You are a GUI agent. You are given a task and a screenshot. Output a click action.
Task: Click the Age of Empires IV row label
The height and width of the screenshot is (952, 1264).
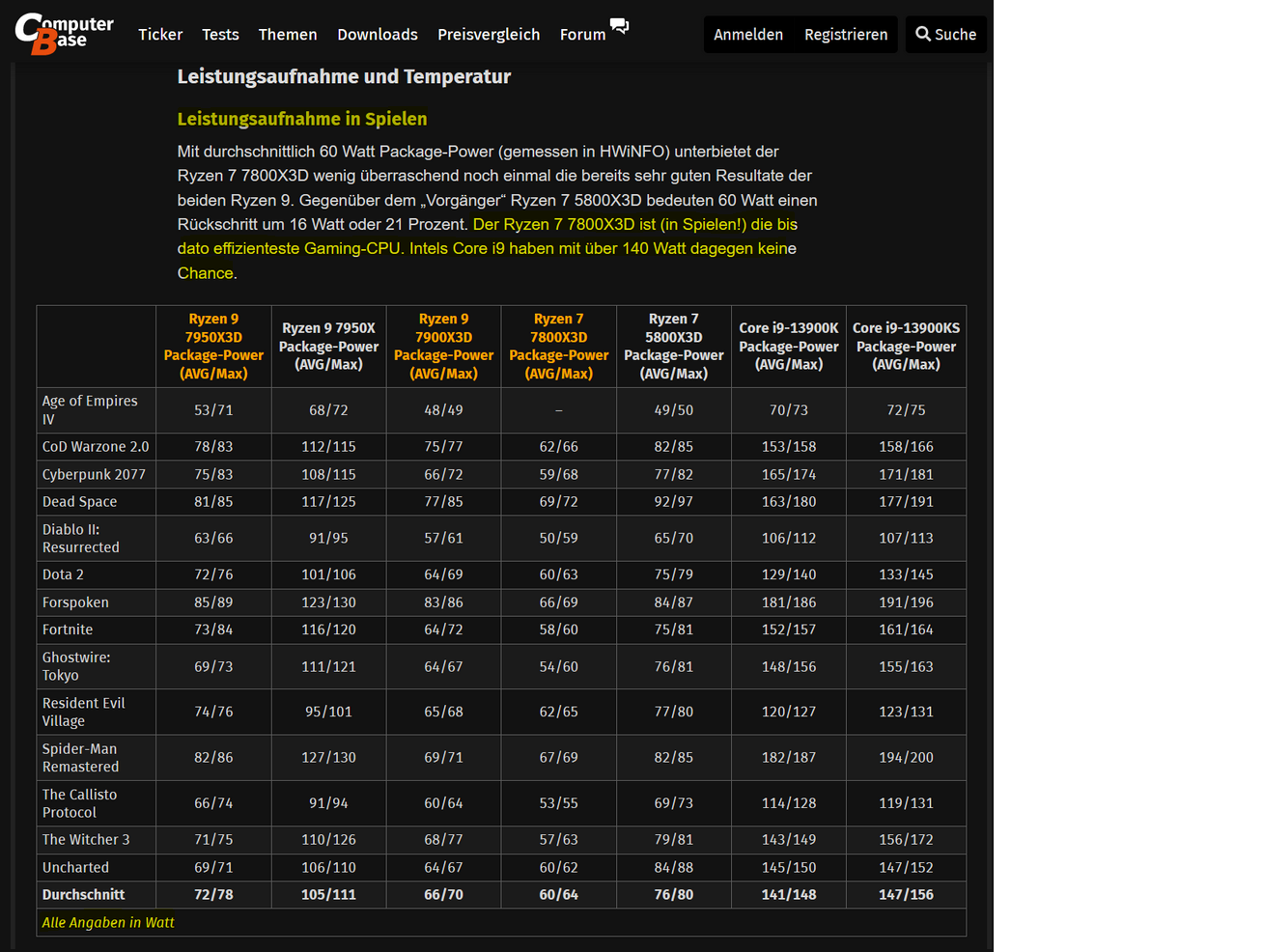90,410
